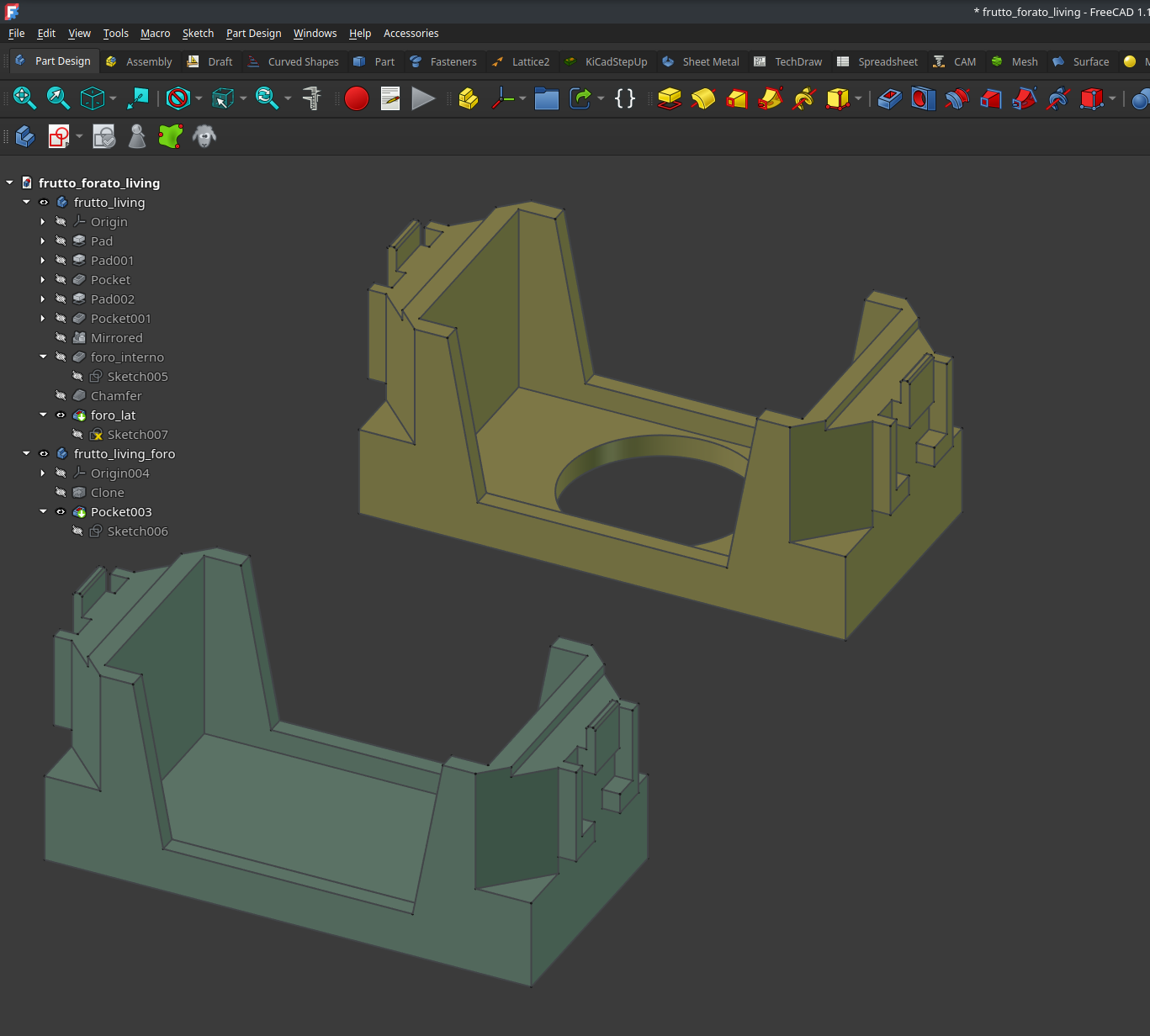Collapse the frutto_living_foro body node
1150x1036 pixels.
tap(26, 454)
